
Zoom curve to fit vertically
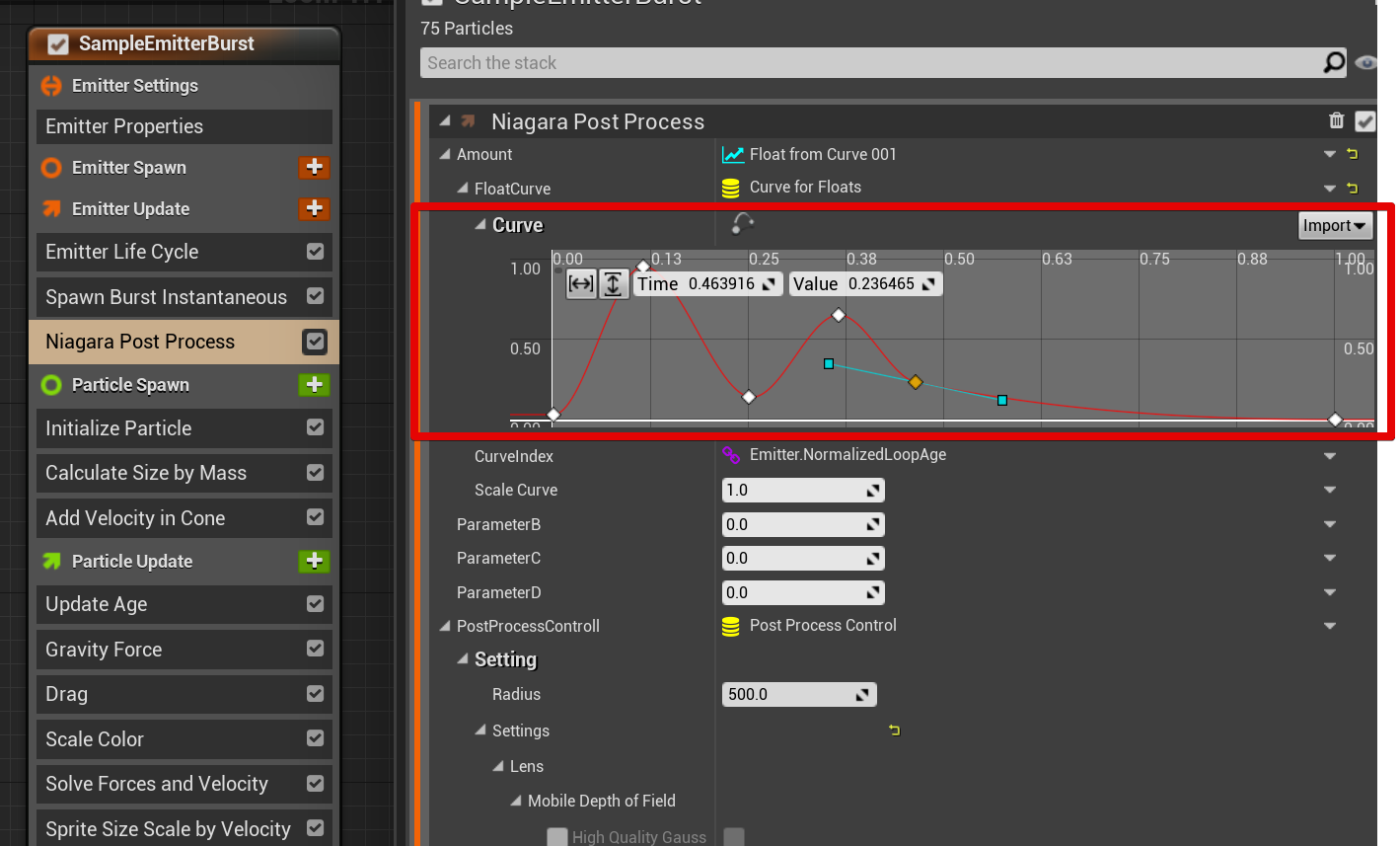point(613,284)
